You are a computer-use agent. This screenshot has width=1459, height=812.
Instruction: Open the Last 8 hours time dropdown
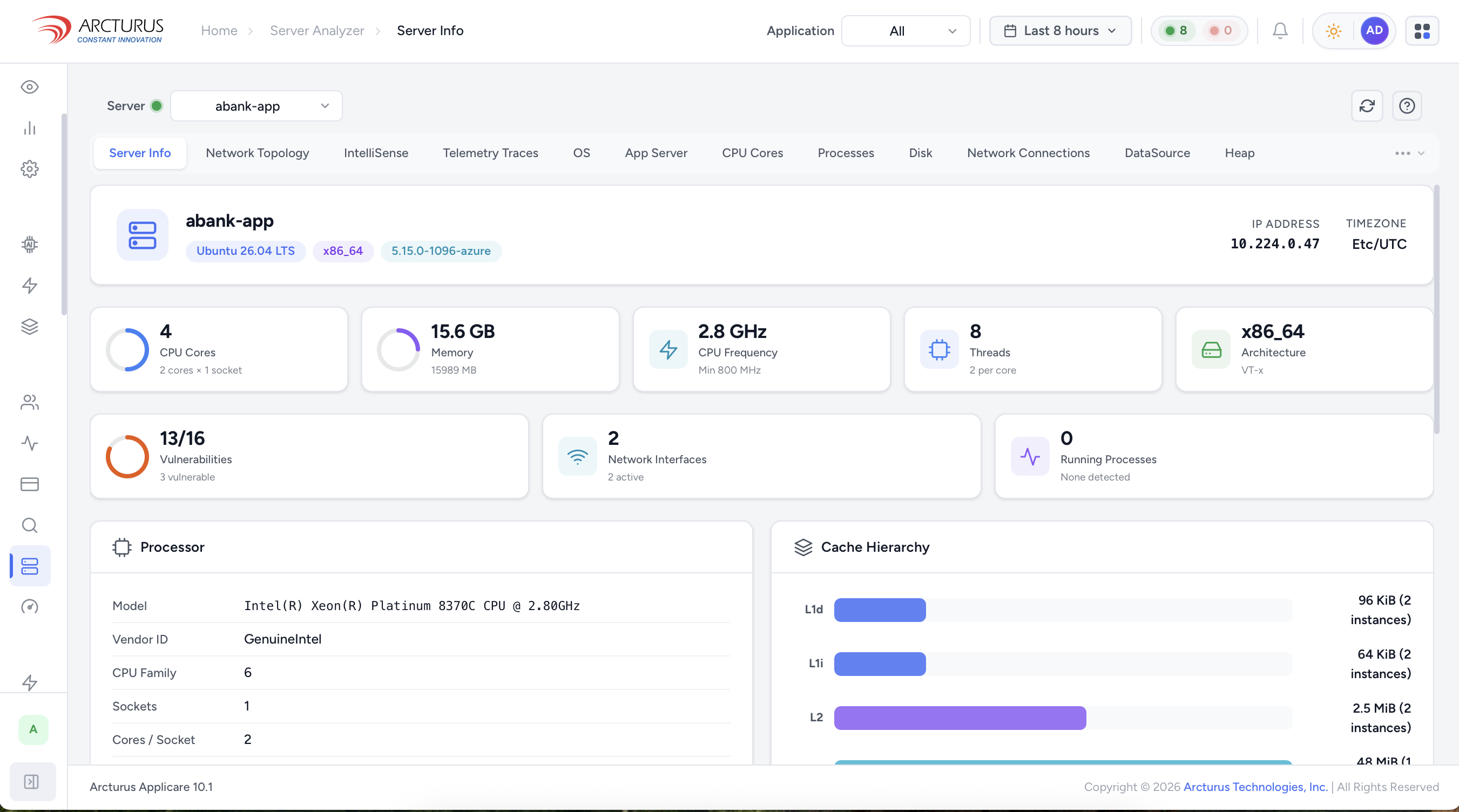1061,31
